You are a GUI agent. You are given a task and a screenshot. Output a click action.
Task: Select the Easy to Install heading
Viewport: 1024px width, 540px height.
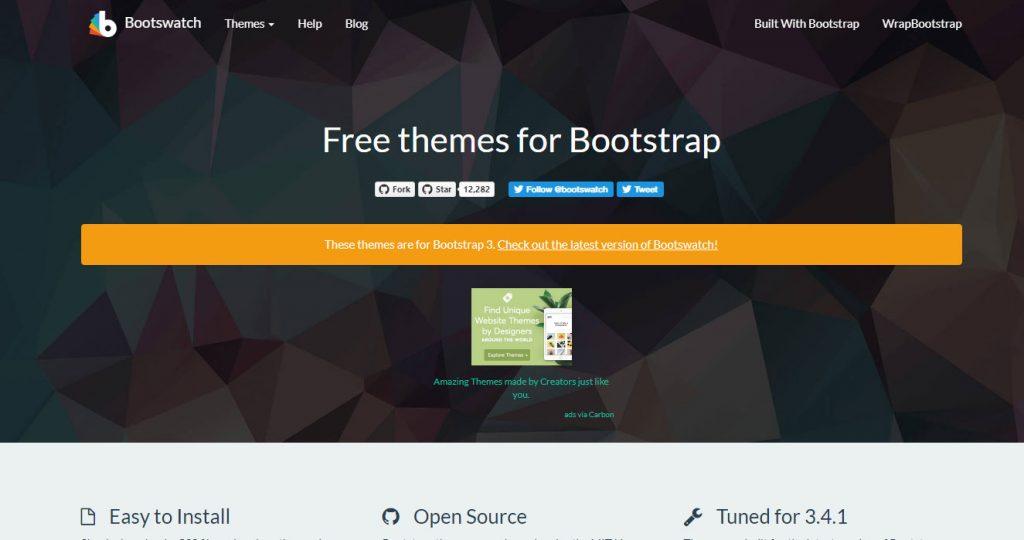point(169,516)
